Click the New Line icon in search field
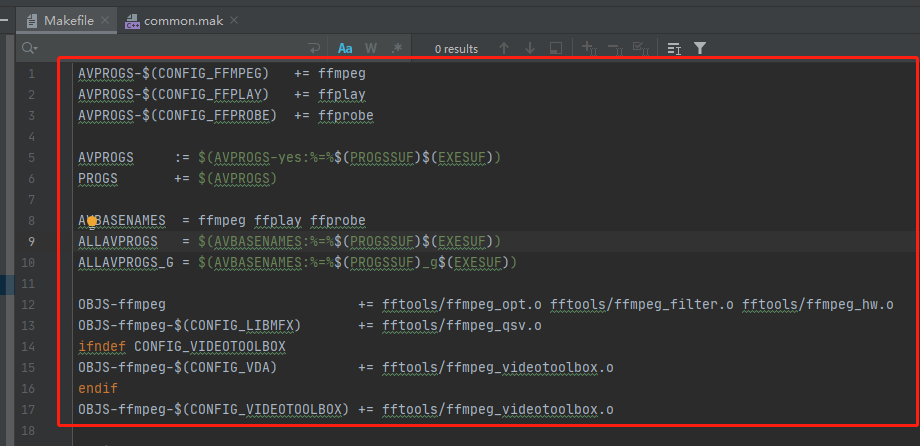Screen dimensions: 920x446 pos(314,48)
